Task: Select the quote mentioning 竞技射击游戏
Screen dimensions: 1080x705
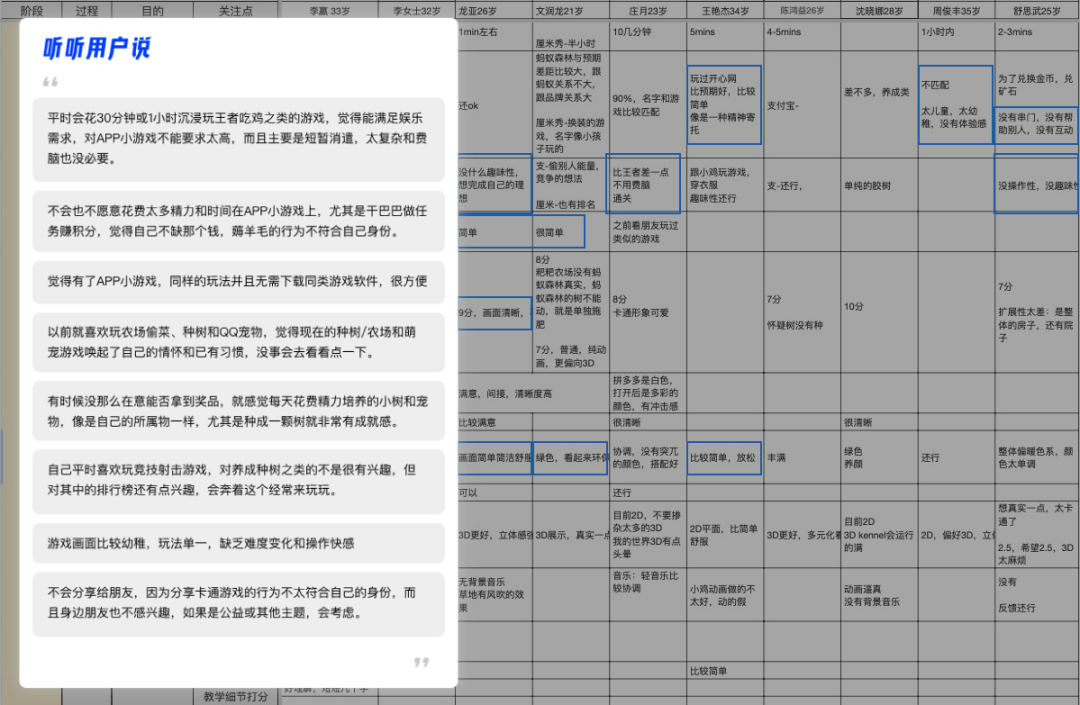Action: click(x=238, y=481)
